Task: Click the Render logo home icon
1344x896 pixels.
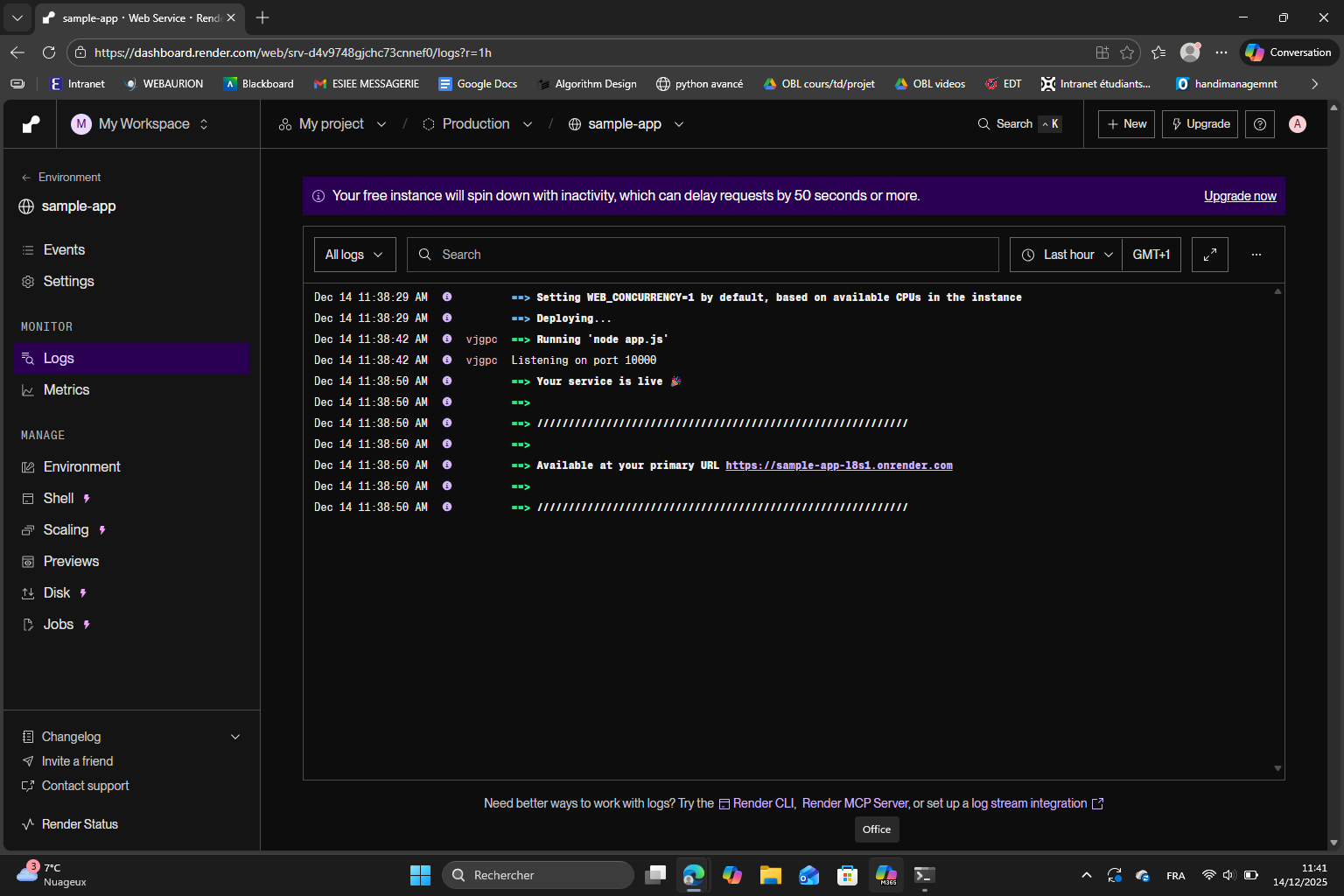Action: pyautogui.click(x=31, y=124)
